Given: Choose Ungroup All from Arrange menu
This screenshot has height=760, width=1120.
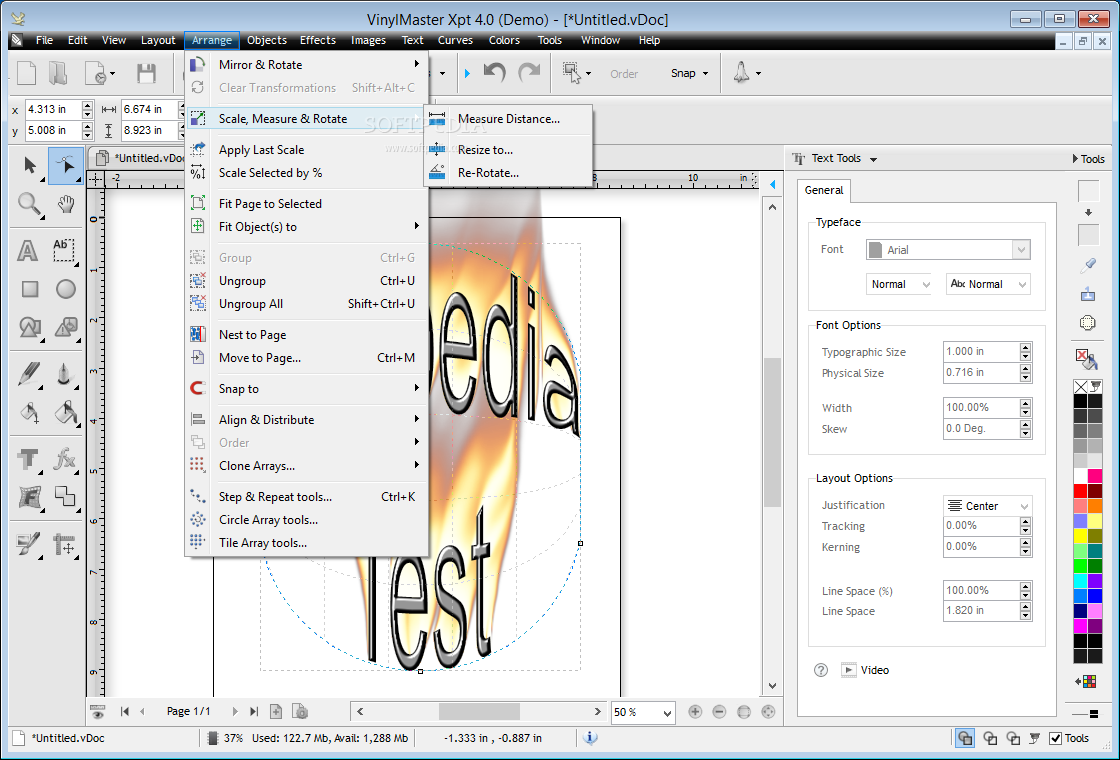Looking at the screenshot, I should [307, 304].
